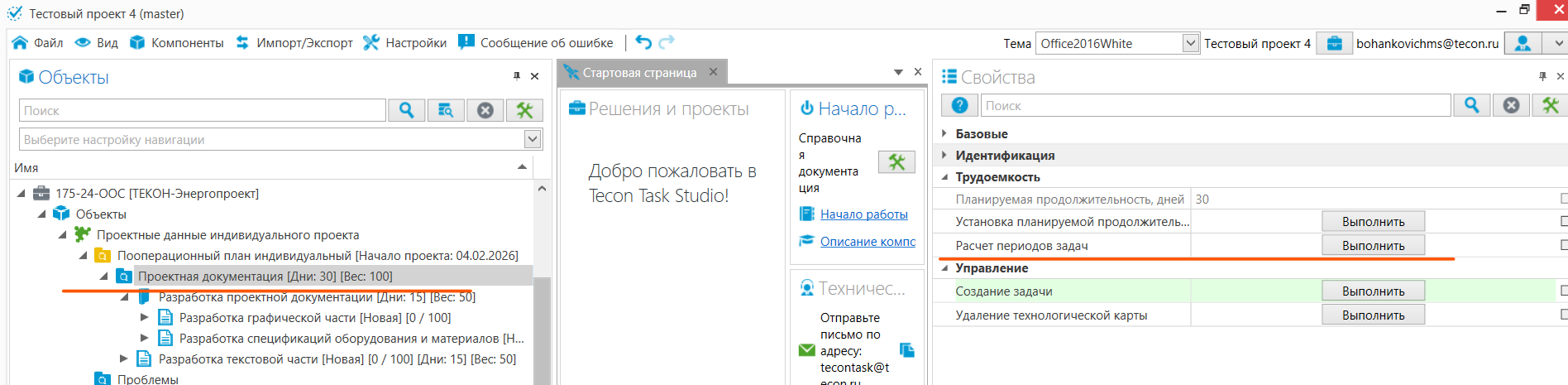Click the search magnifier in Объекты panel

(x=406, y=110)
